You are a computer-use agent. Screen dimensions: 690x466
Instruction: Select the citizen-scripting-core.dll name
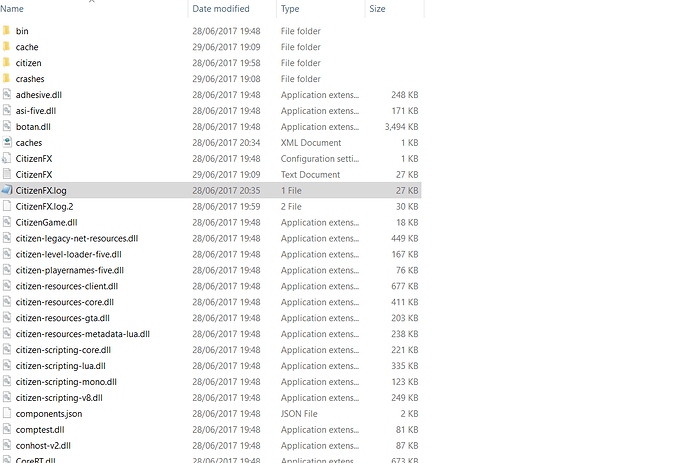(63, 350)
